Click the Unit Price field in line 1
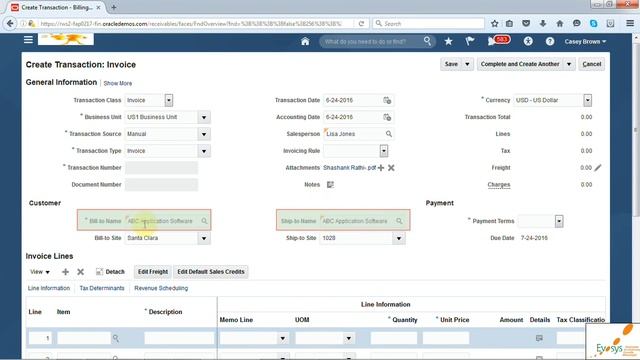 pos(446,338)
